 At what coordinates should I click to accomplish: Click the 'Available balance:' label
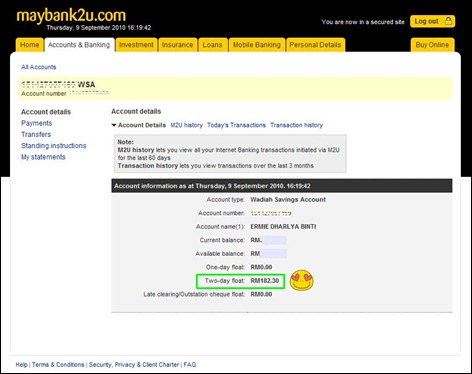pyautogui.click(x=220, y=254)
